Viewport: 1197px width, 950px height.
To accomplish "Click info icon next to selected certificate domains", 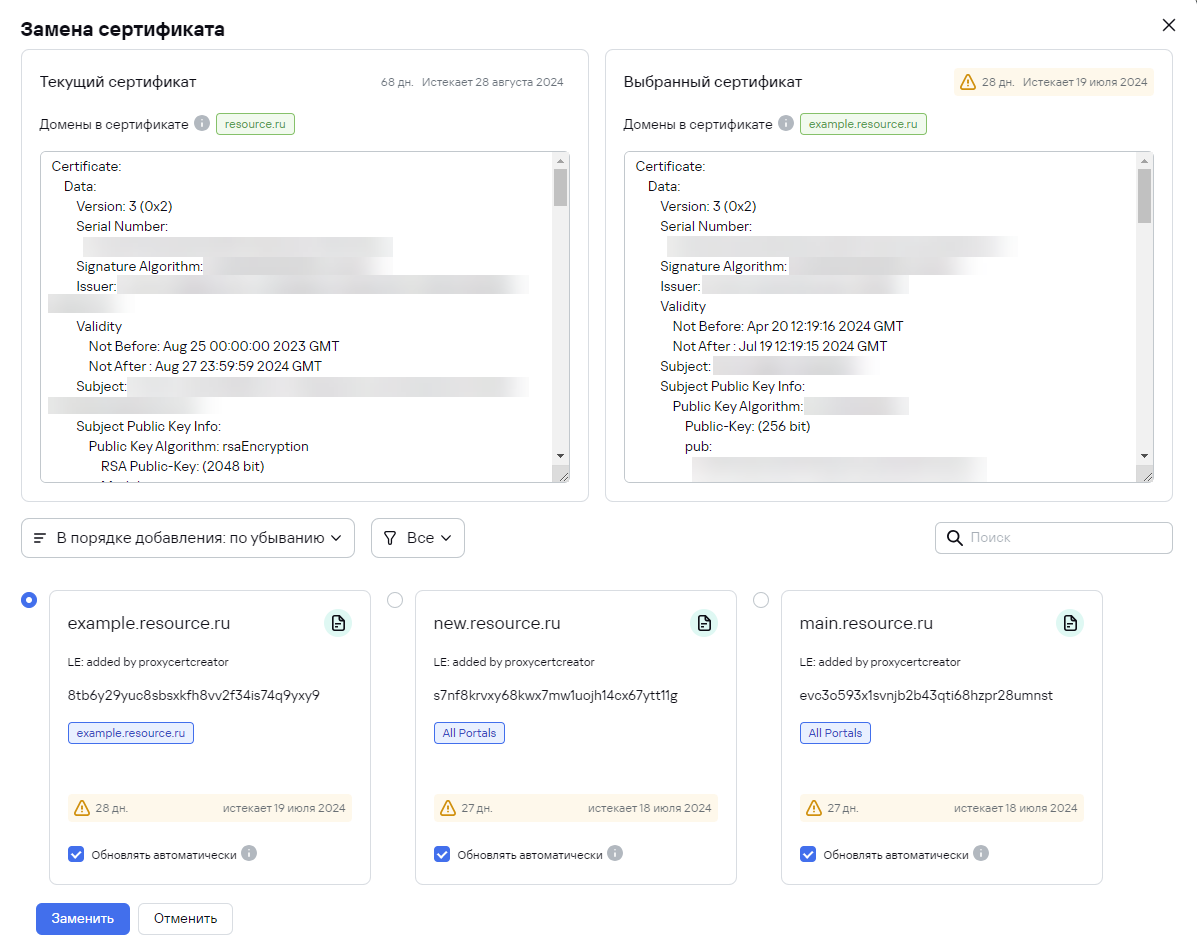I will tap(786, 124).
